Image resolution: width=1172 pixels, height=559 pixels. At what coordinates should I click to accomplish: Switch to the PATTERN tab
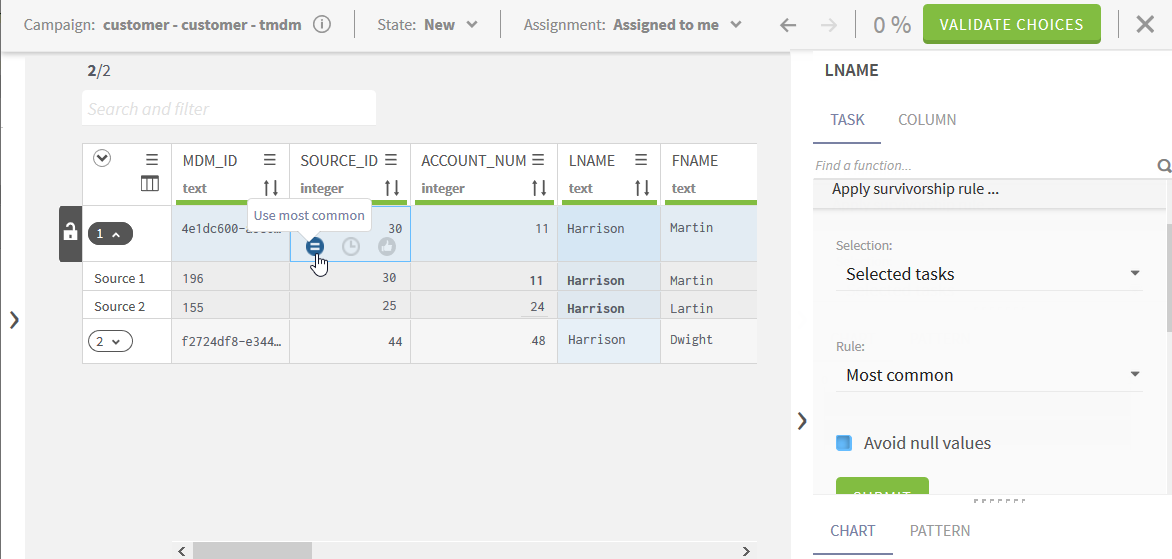939,531
